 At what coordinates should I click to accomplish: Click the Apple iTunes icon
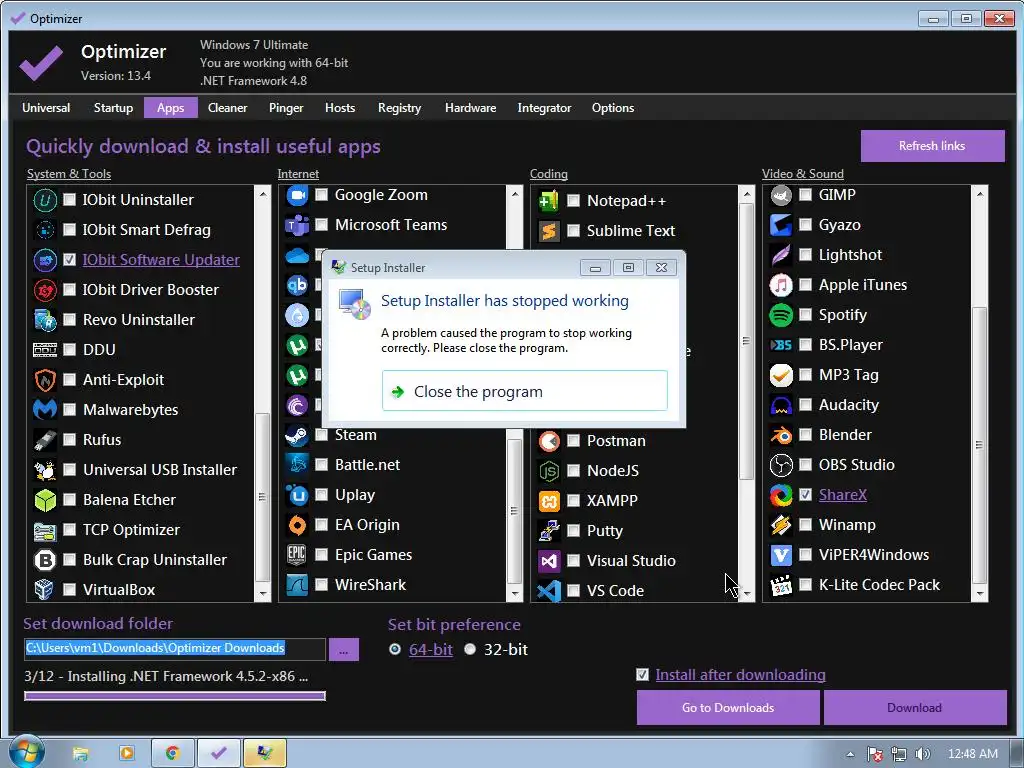click(x=781, y=285)
